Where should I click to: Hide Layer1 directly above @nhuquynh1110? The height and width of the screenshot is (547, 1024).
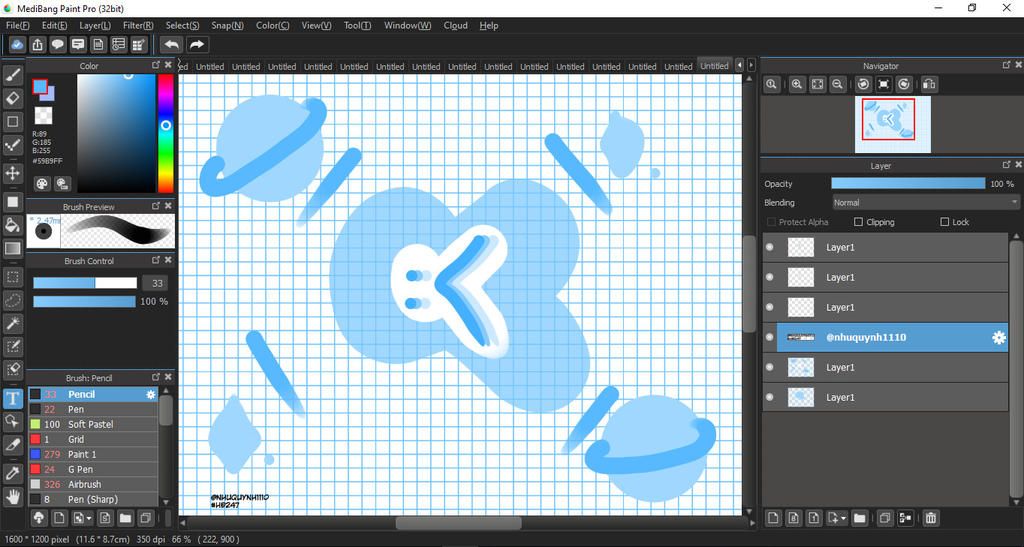coord(770,307)
